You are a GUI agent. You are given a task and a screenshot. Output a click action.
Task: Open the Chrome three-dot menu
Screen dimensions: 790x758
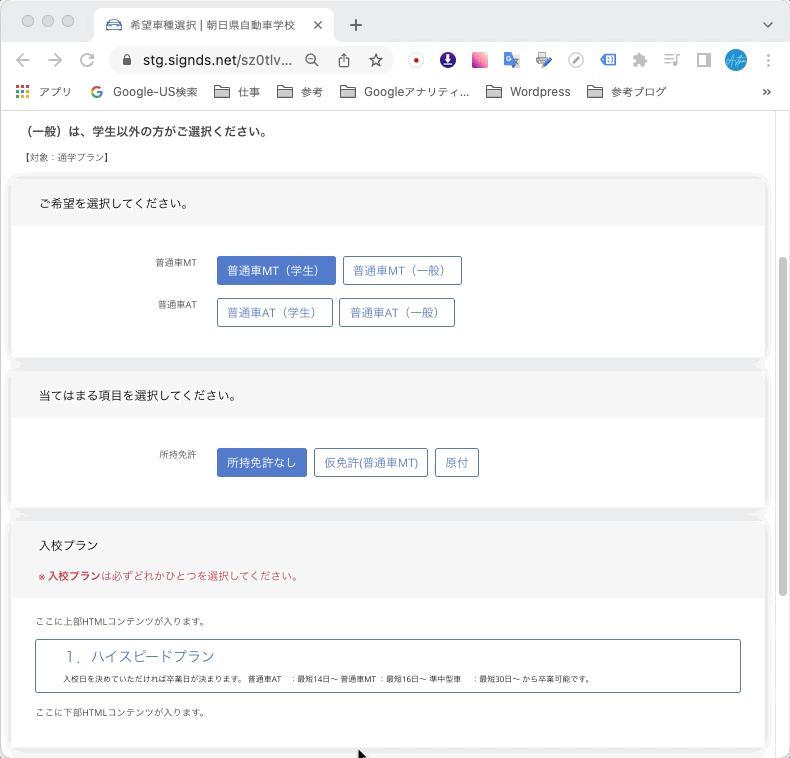[768, 60]
